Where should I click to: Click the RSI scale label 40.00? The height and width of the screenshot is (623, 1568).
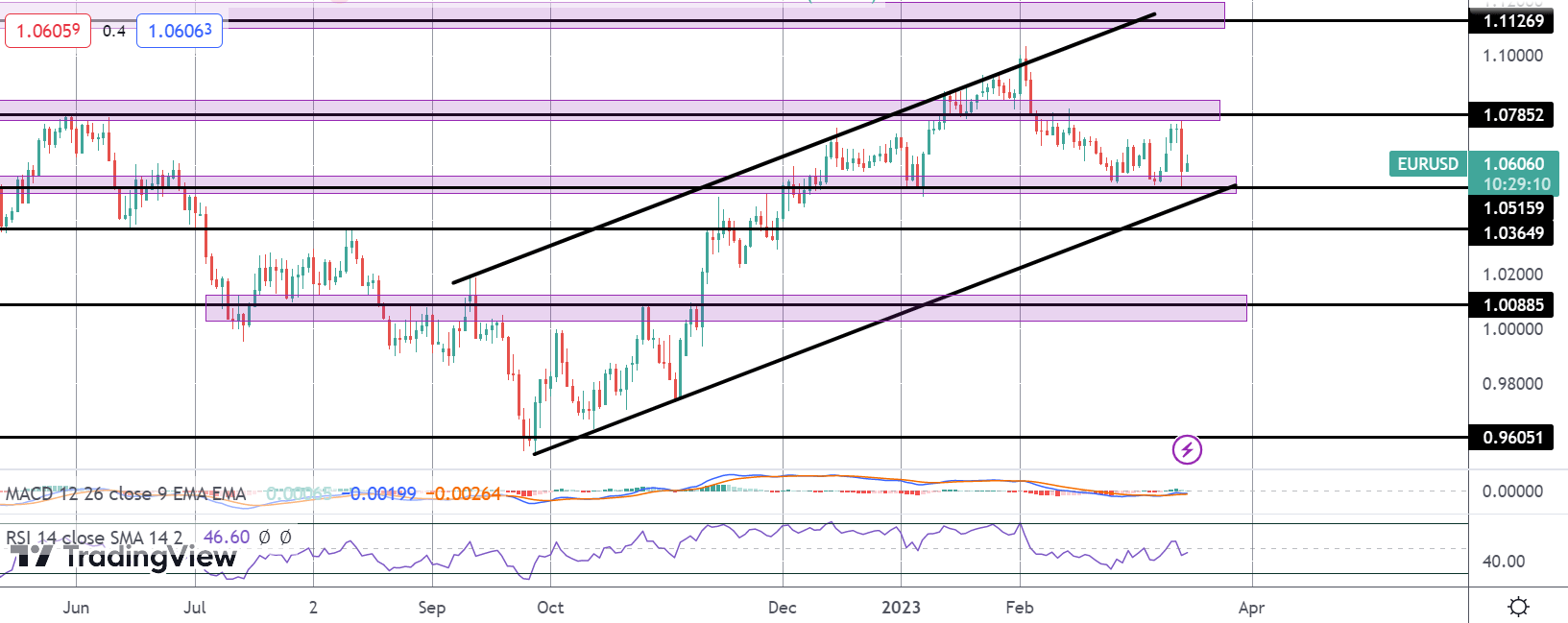point(1504,562)
